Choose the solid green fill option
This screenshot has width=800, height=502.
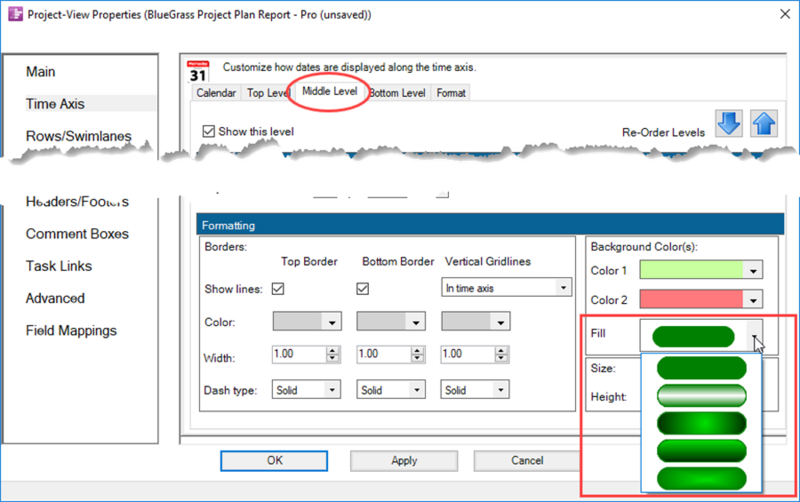click(x=702, y=368)
